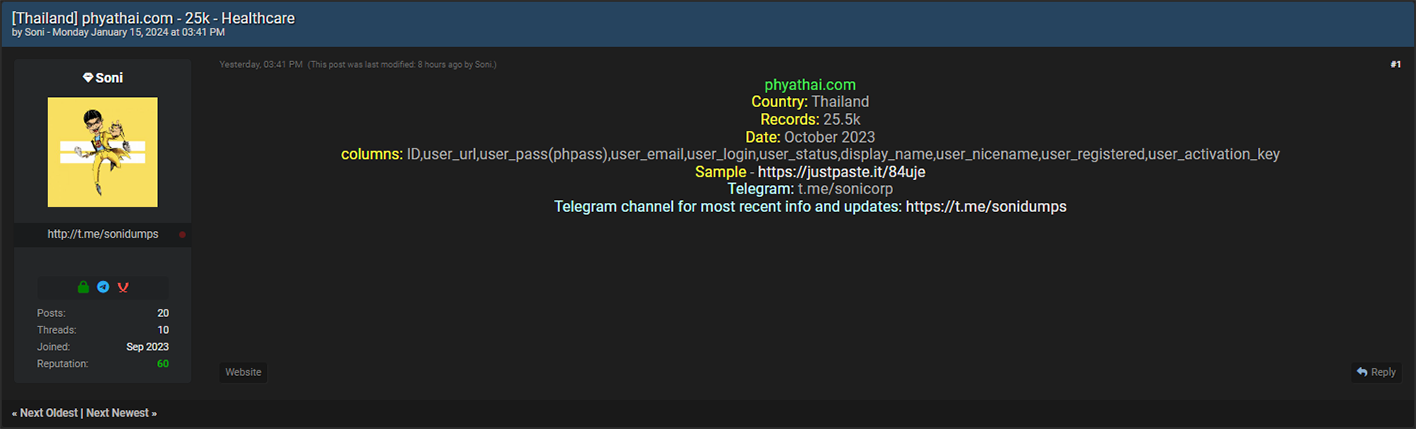The height and width of the screenshot is (429, 1416).
Task: Click the red V badge icon
Action: click(x=123, y=287)
